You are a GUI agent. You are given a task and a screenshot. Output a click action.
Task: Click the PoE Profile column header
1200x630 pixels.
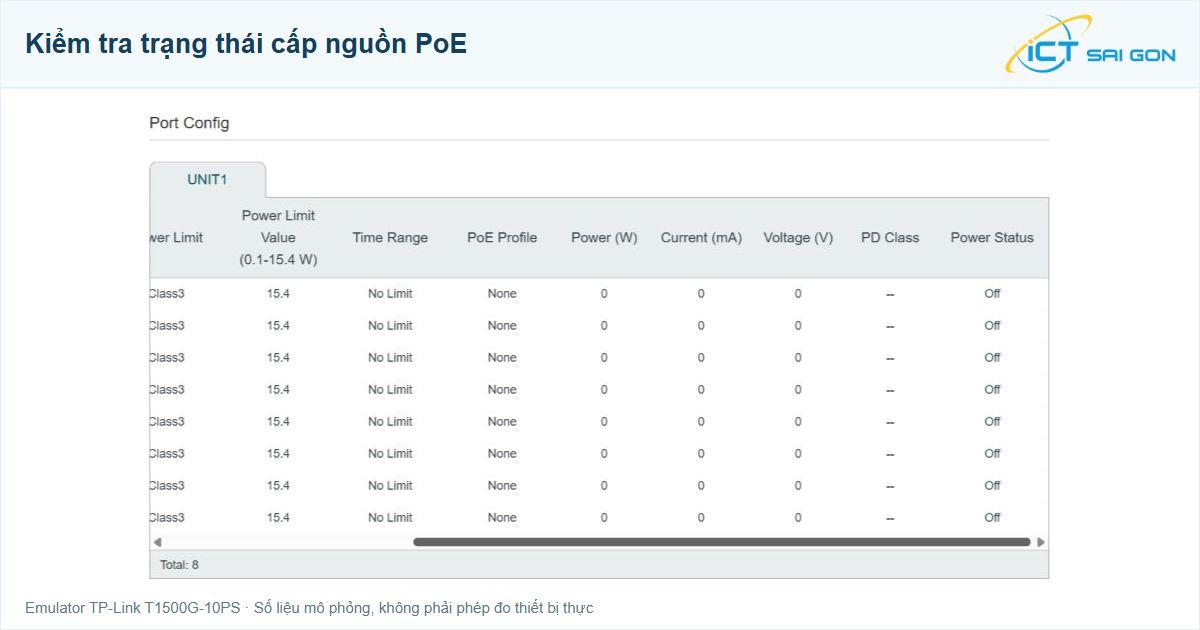[502, 238]
